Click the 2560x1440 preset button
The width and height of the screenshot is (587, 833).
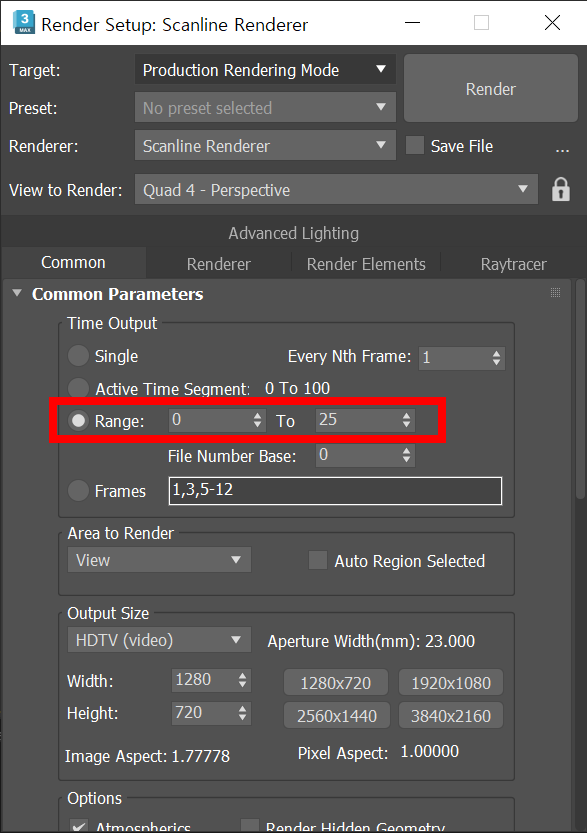pos(336,716)
